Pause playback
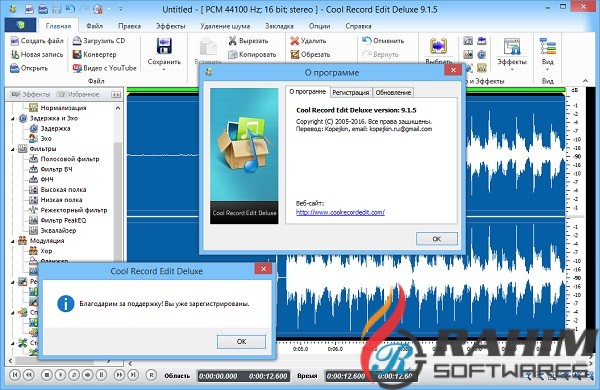This screenshot has height=390, width=600. [101, 375]
